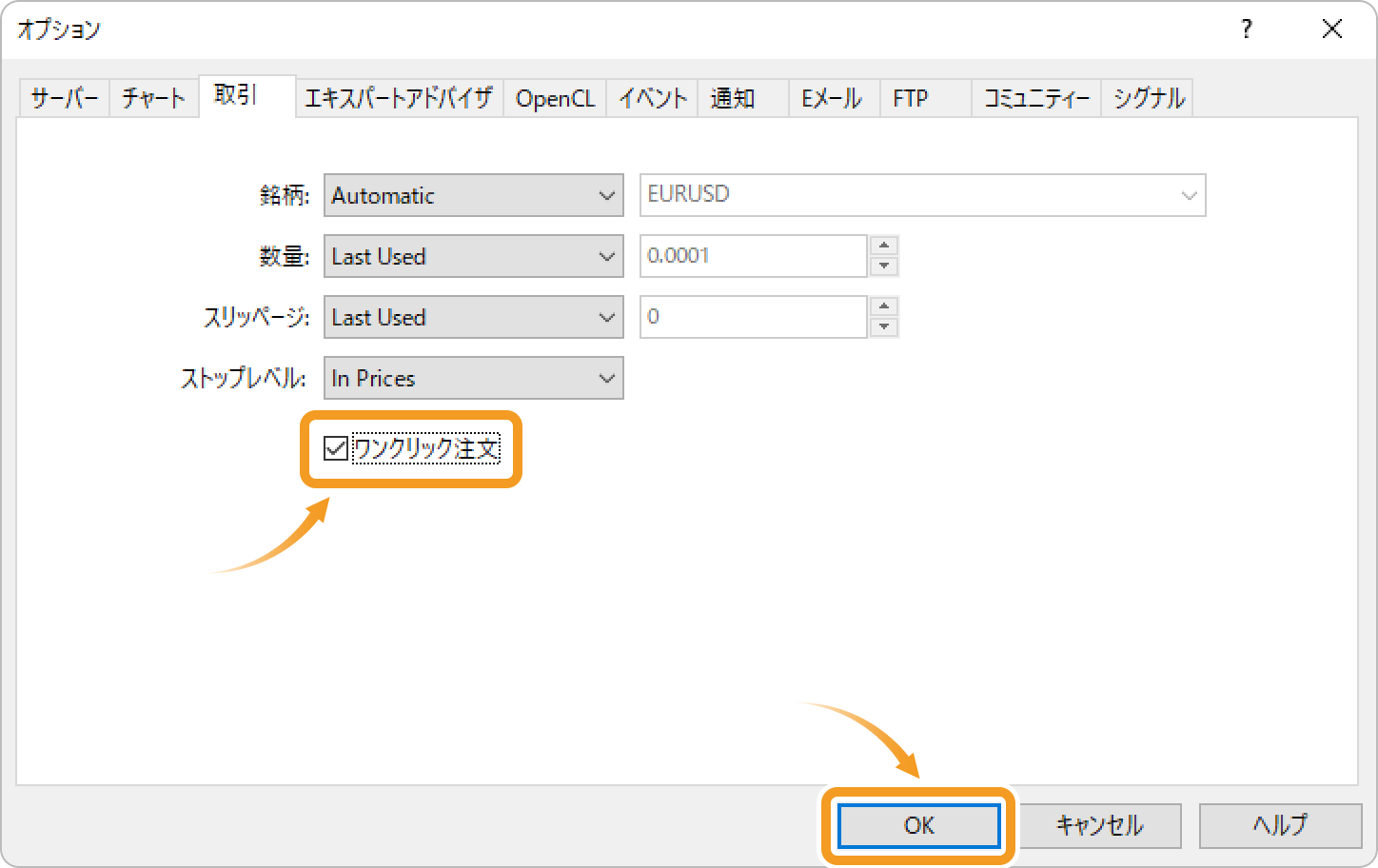This screenshot has height=868, width=1378.
Task: Click the 0.0001 volume input field
Action: coord(754,256)
